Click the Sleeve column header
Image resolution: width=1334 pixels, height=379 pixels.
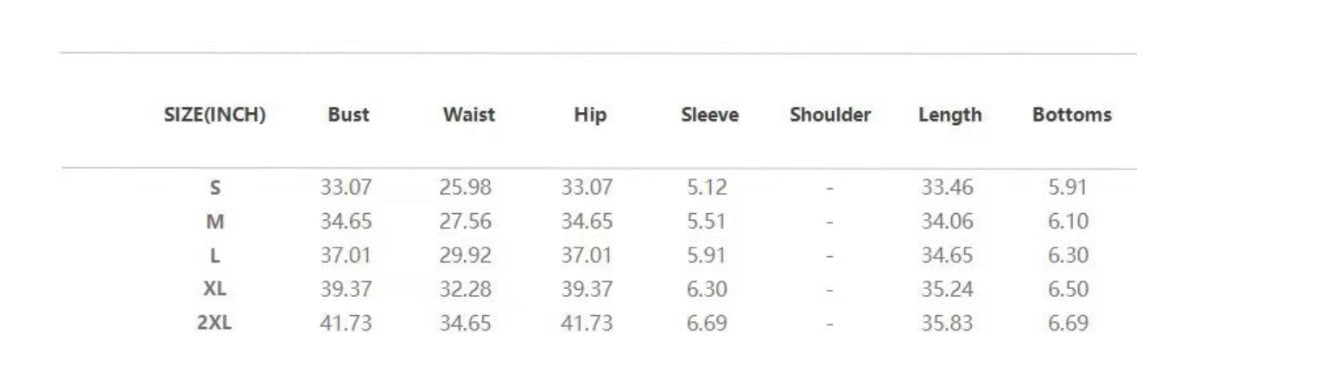[710, 115]
